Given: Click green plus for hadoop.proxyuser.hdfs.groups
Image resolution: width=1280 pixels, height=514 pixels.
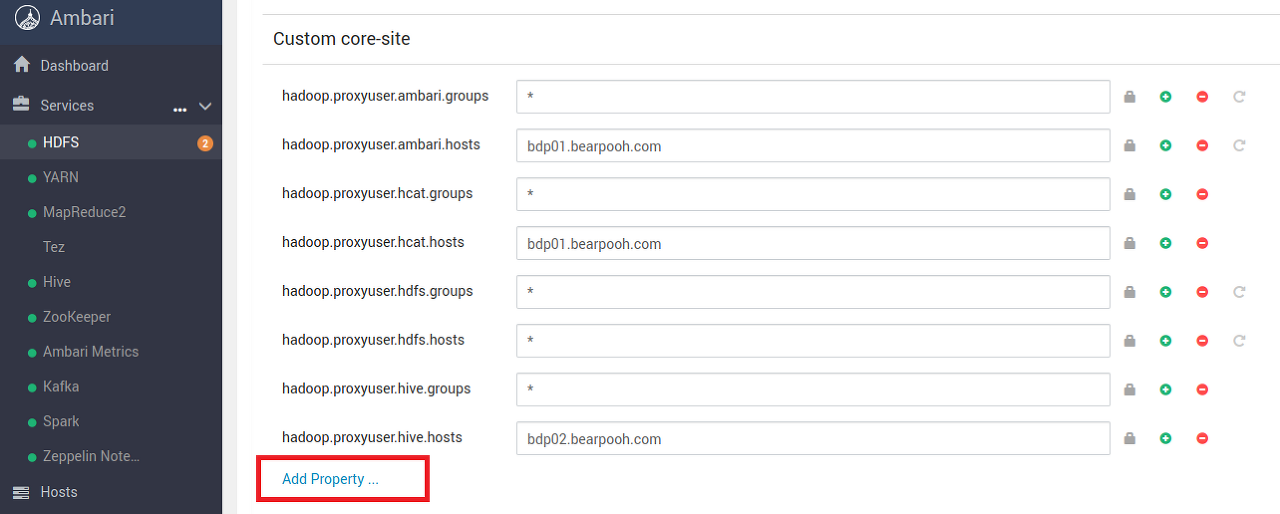Looking at the screenshot, I should (1166, 292).
